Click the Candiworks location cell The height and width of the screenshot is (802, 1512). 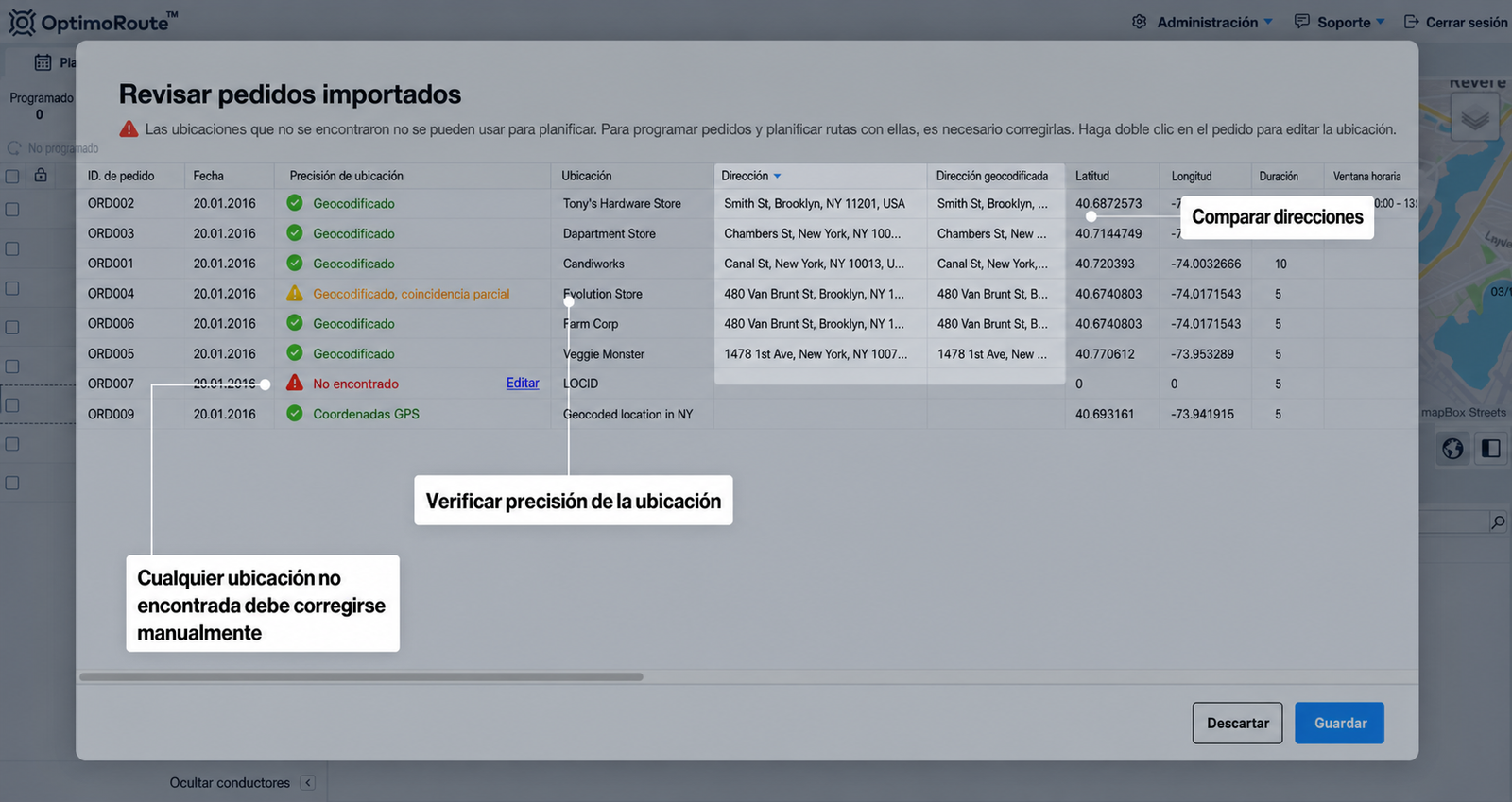tap(593, 264)
